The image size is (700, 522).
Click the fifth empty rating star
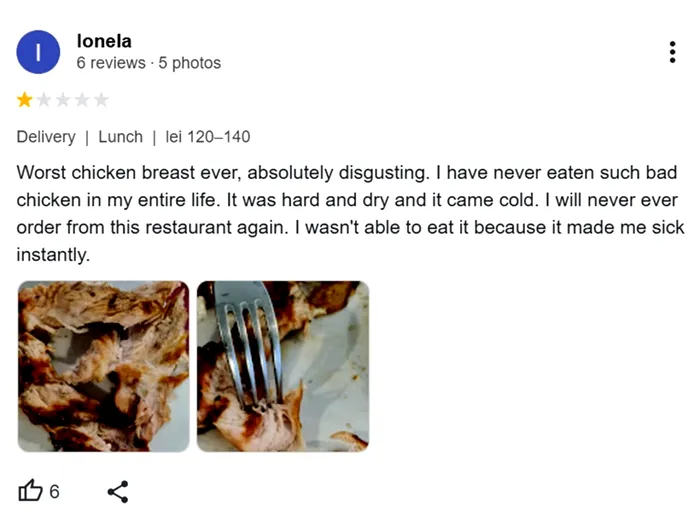[x=101, y=100]
